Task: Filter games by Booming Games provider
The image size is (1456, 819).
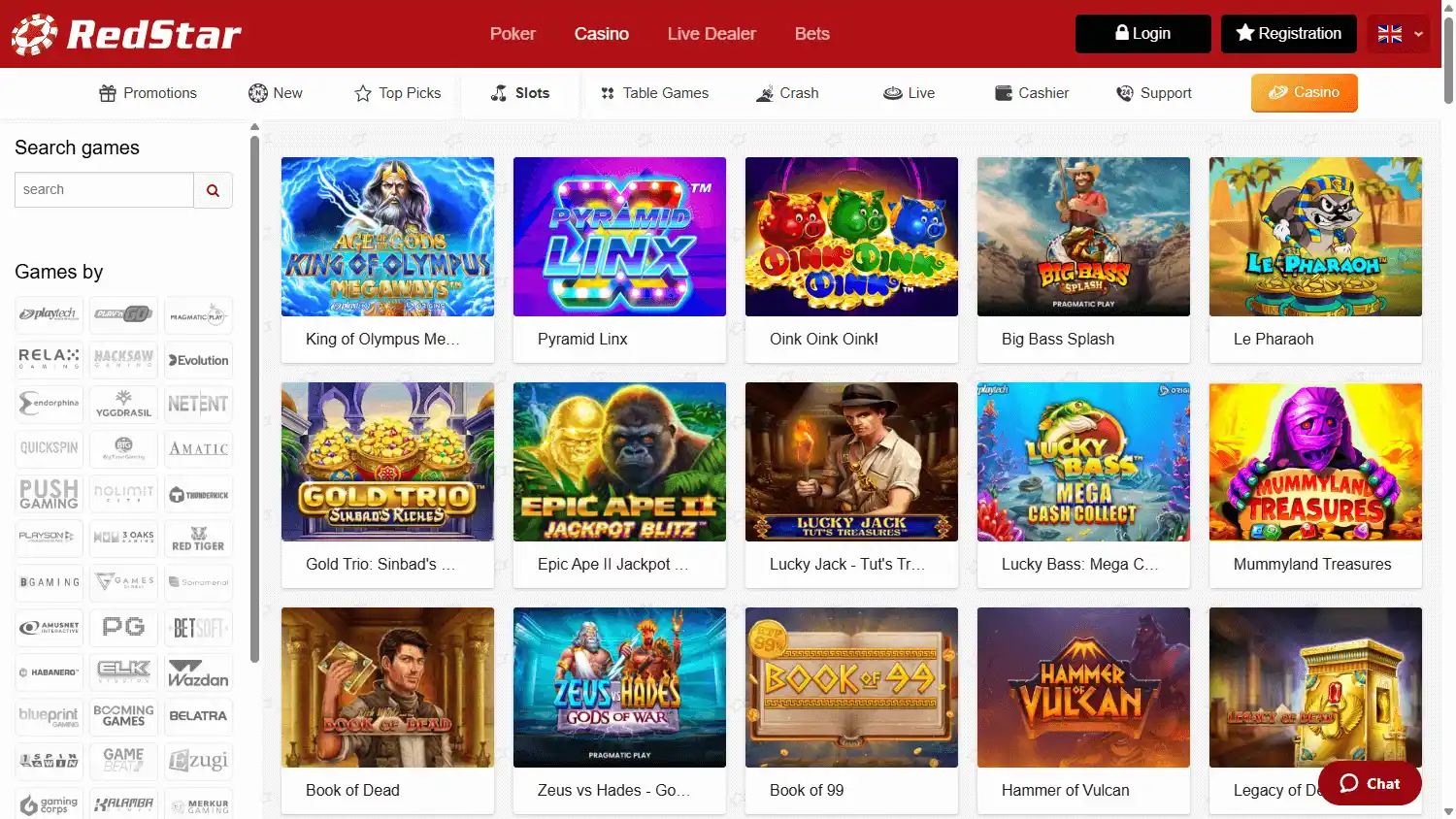Action: (124, 716)
